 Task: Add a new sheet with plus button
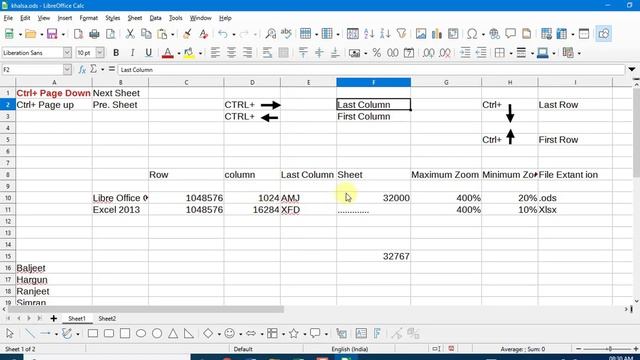(53, 318)
